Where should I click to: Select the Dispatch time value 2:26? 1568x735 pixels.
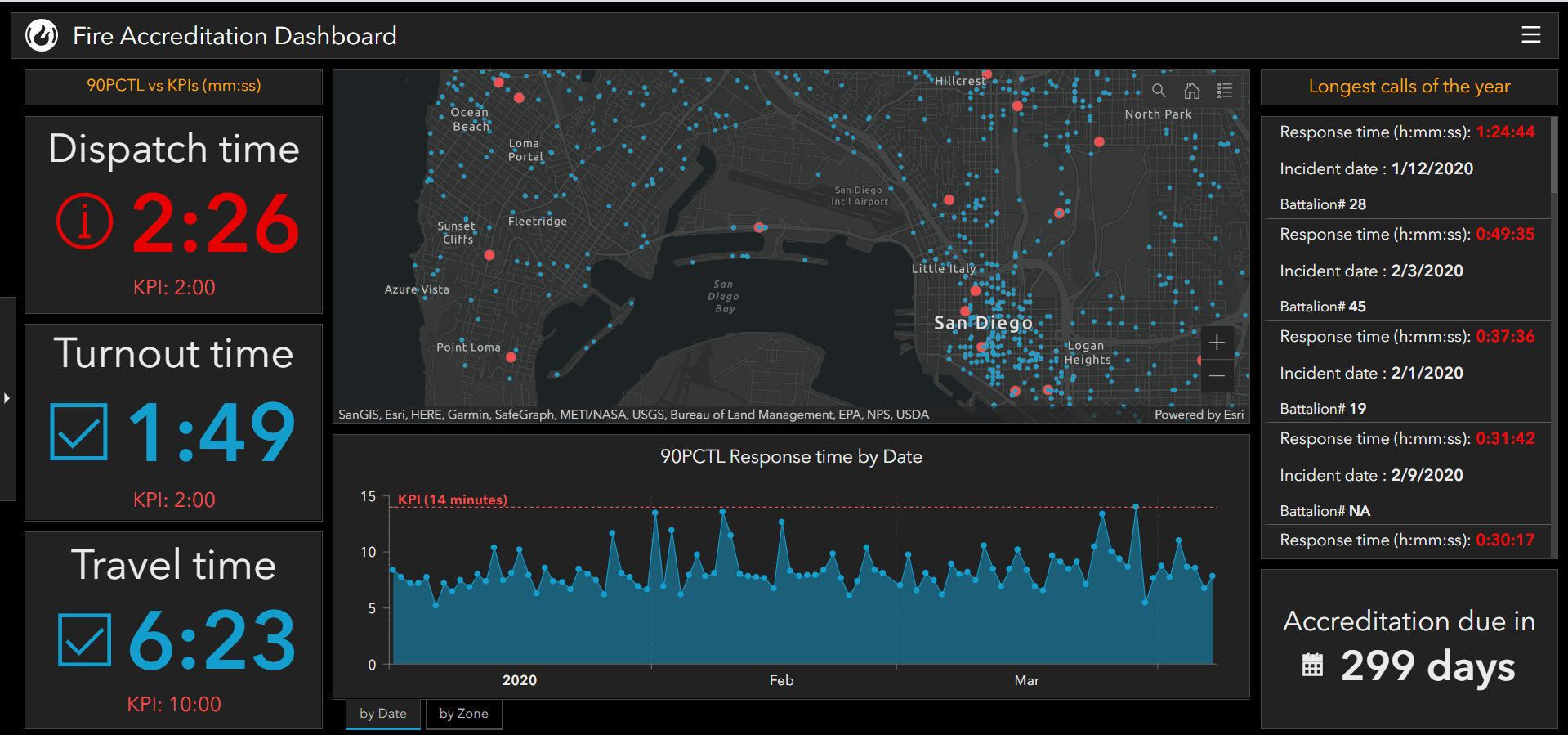pyautogui.click(x=216, y=222)
